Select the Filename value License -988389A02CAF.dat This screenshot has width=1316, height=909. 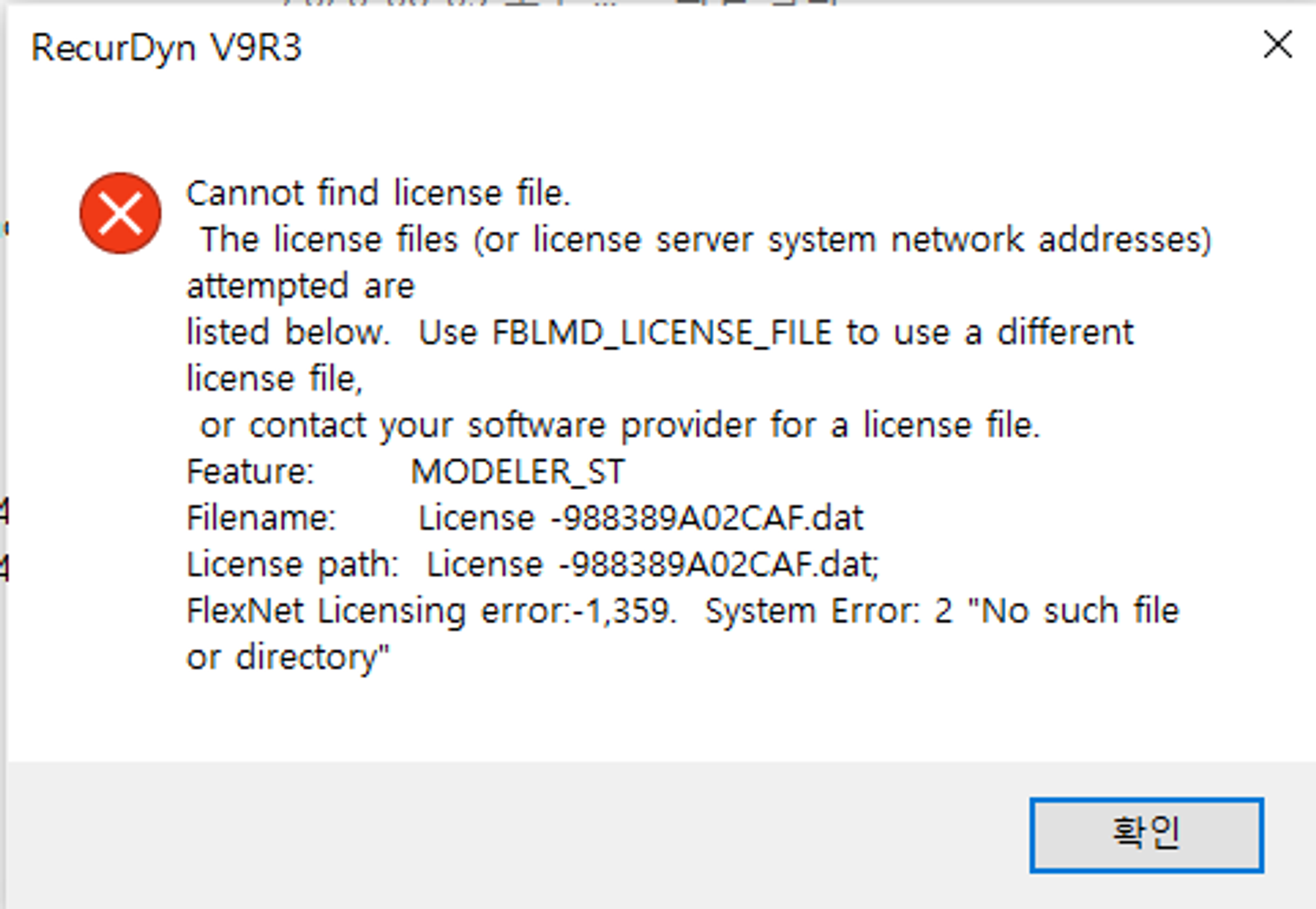641,518
